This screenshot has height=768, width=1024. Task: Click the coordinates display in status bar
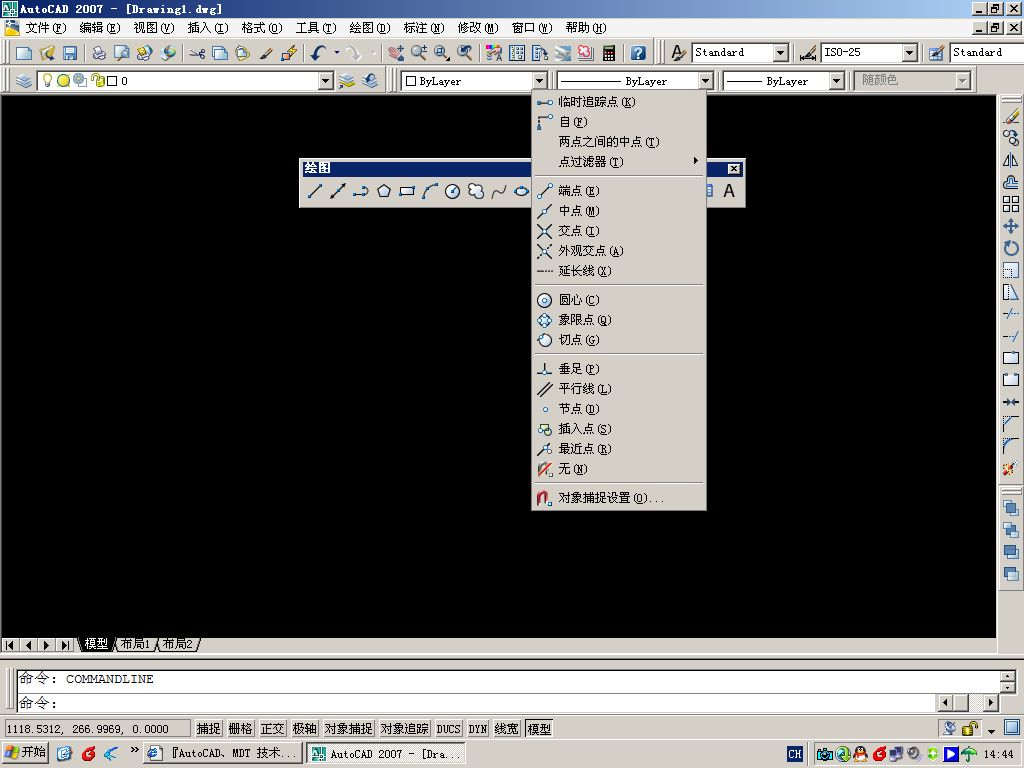coord(97,728)
